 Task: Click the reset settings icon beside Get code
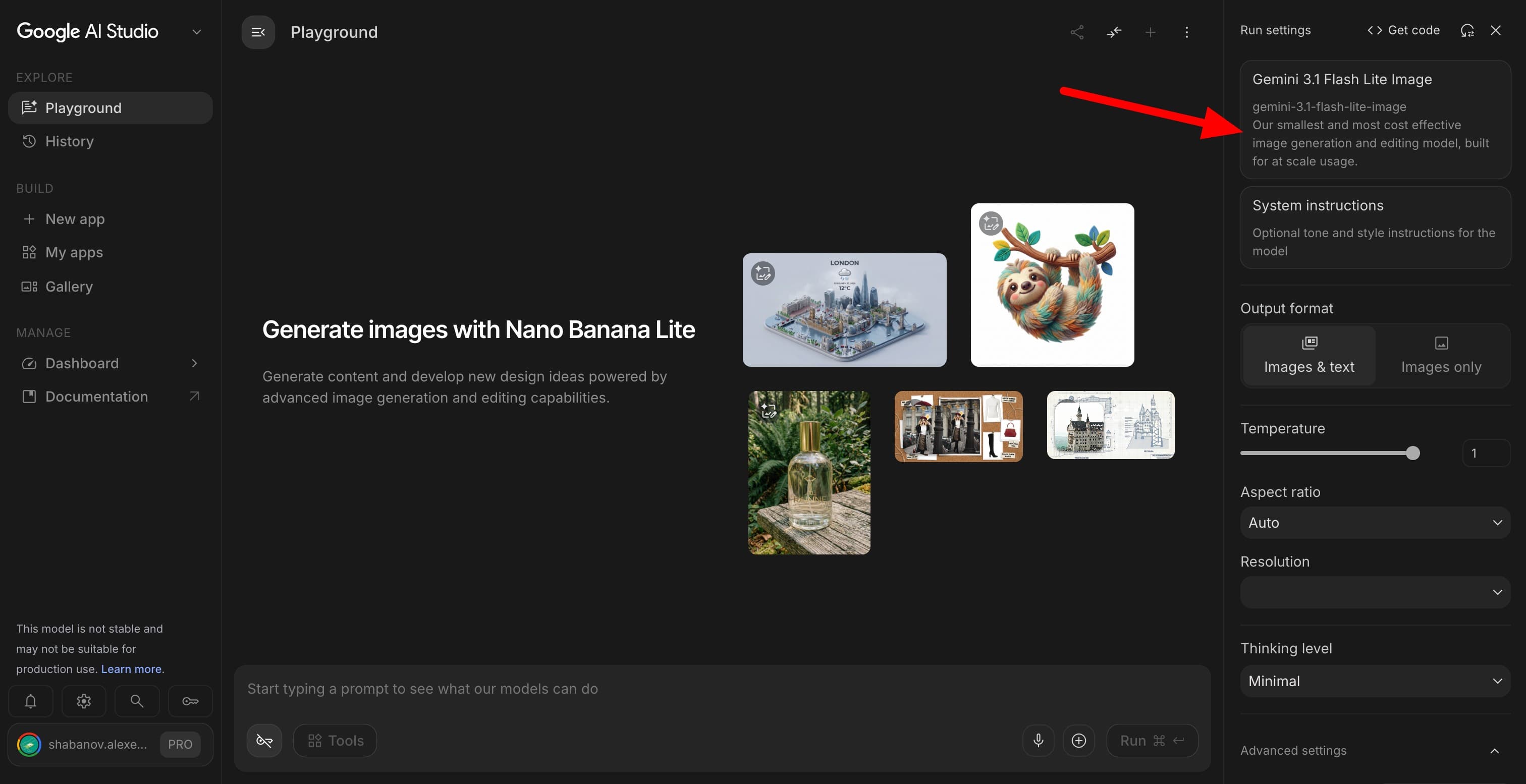[x=1467, y=30]
